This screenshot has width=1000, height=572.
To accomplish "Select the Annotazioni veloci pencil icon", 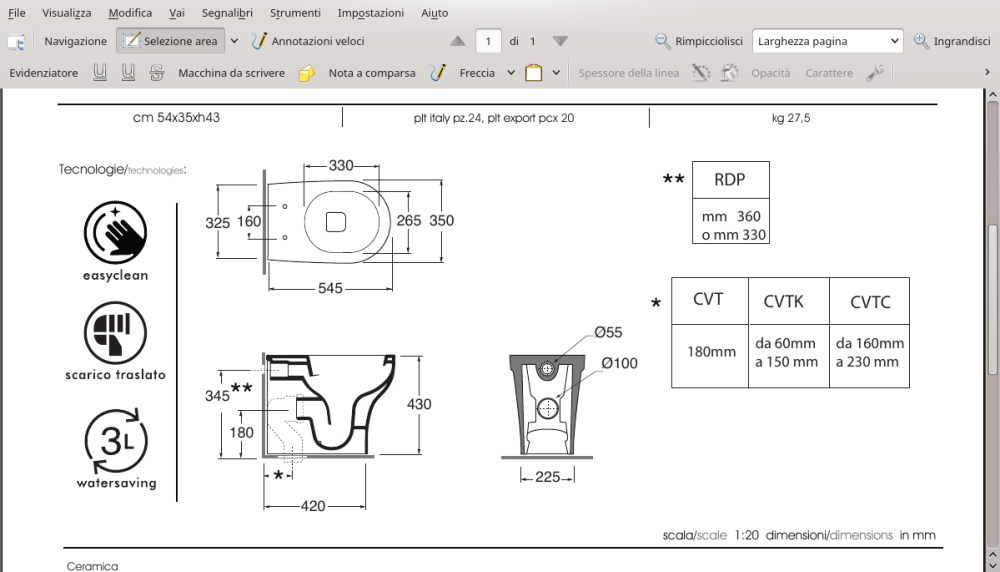I will tap(258, 41).
